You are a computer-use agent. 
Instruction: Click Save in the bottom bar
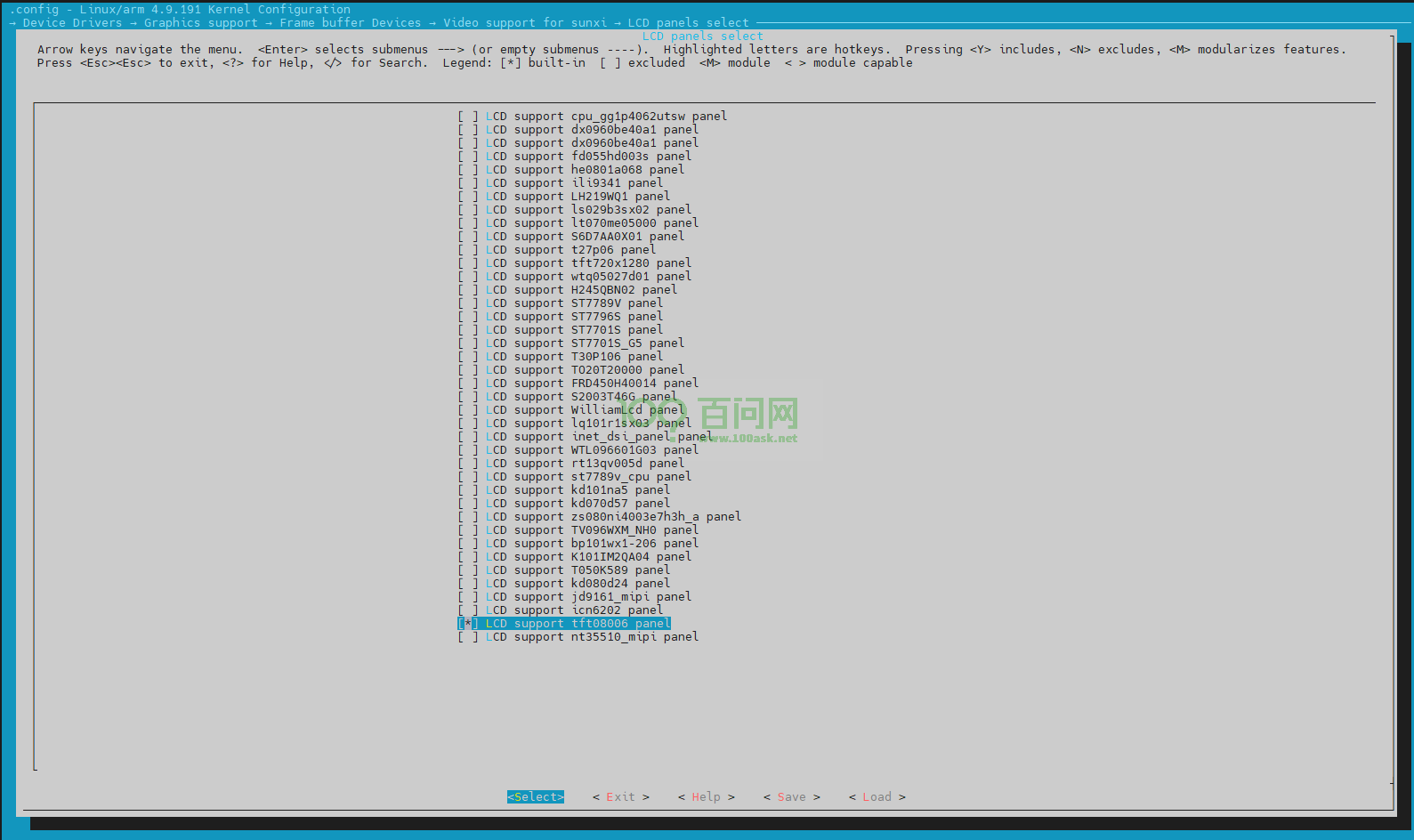[791, 797]
